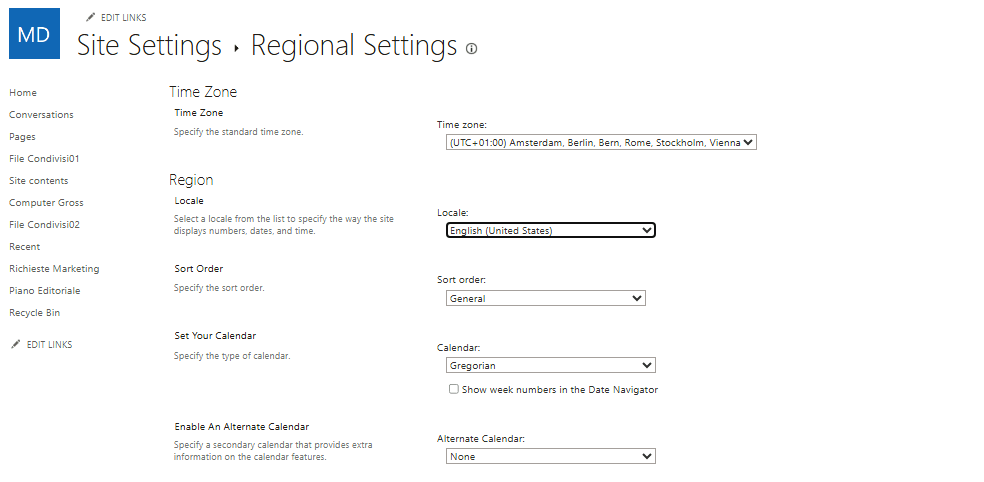Image resolution: width=984 pixels, height=482 pixels.
Task: Open the Alternate Calendar dropdown
Action: (x=551, y=456)
